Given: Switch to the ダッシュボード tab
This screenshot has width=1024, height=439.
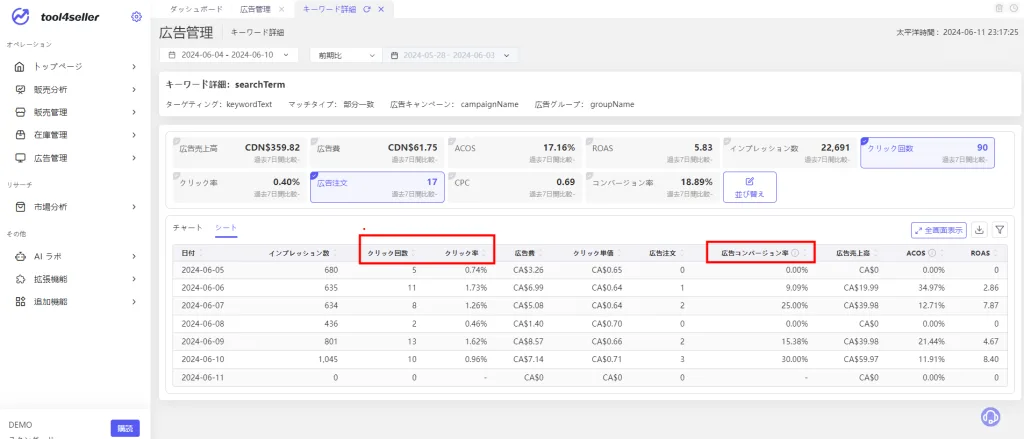Looking at the screenshot, I should pos(196,9).
